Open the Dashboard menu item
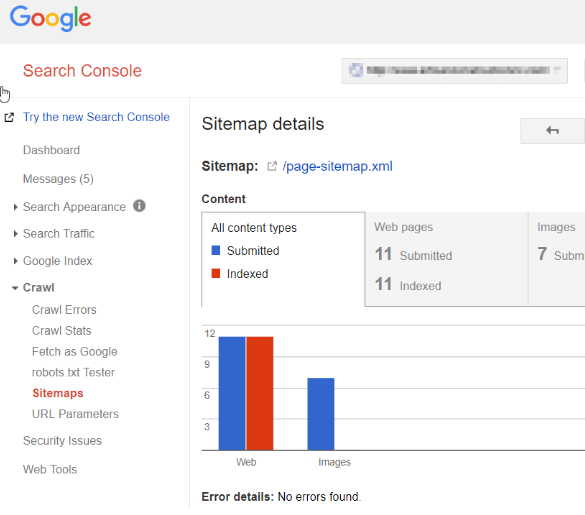 [x=51, y=150]
